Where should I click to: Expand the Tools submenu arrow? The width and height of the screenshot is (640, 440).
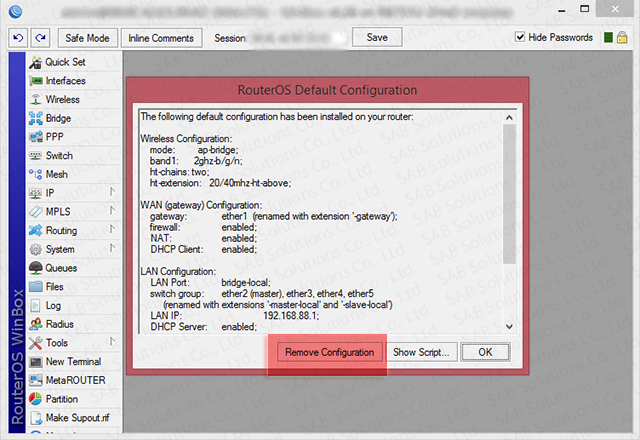tap(112, 342)
